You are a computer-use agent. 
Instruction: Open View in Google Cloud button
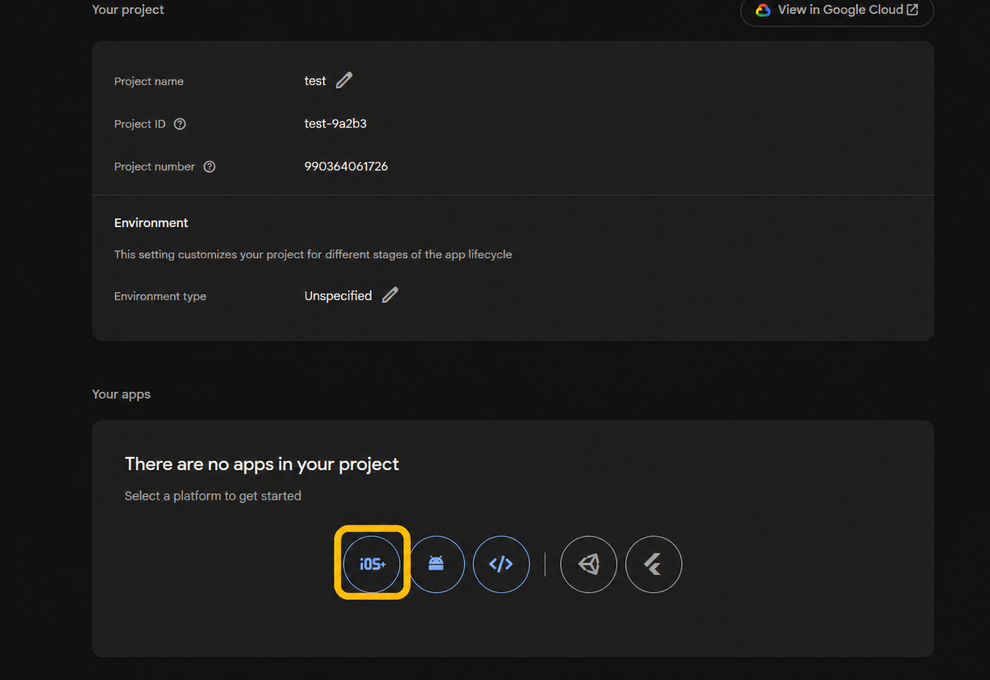(x=837, y=10)
